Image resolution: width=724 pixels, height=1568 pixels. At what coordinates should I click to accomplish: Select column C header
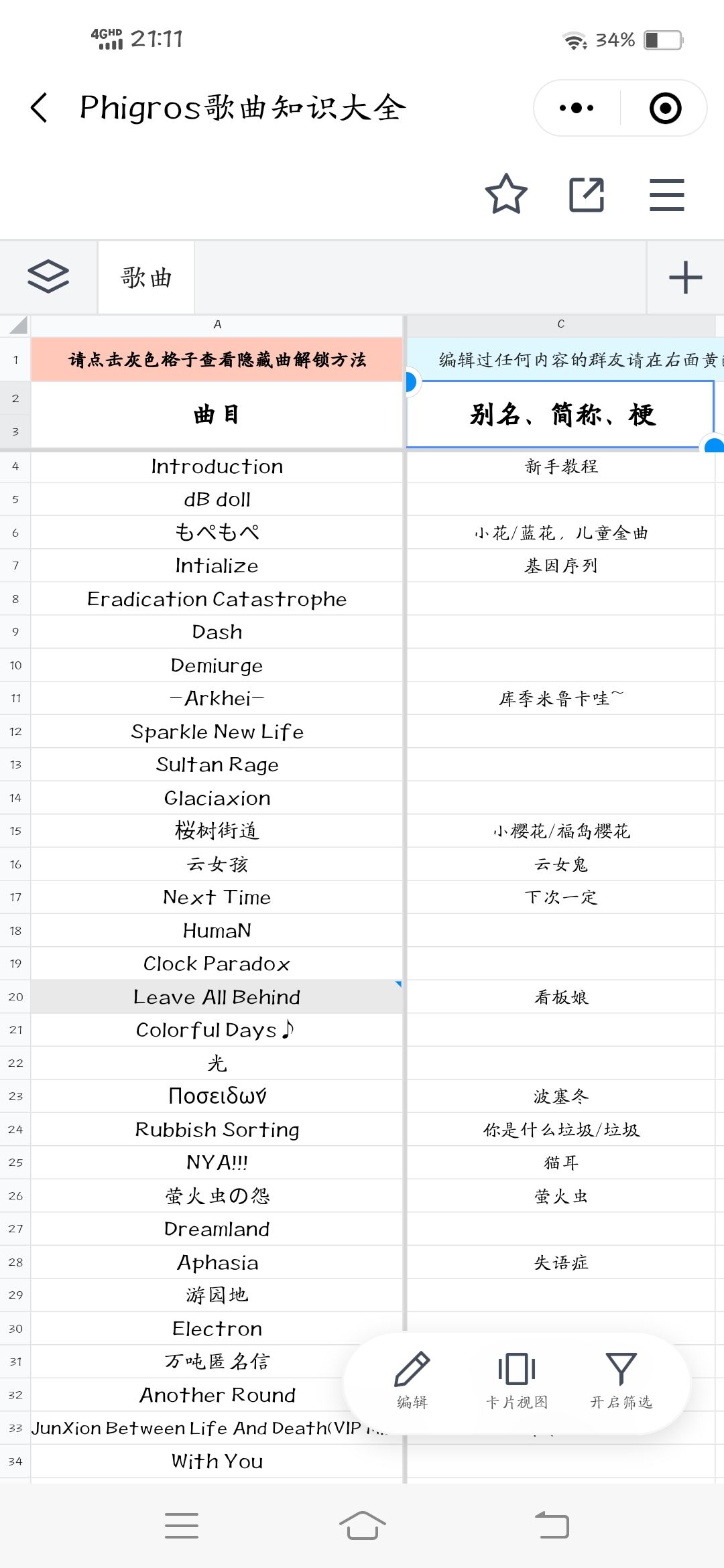coord(560,325)
